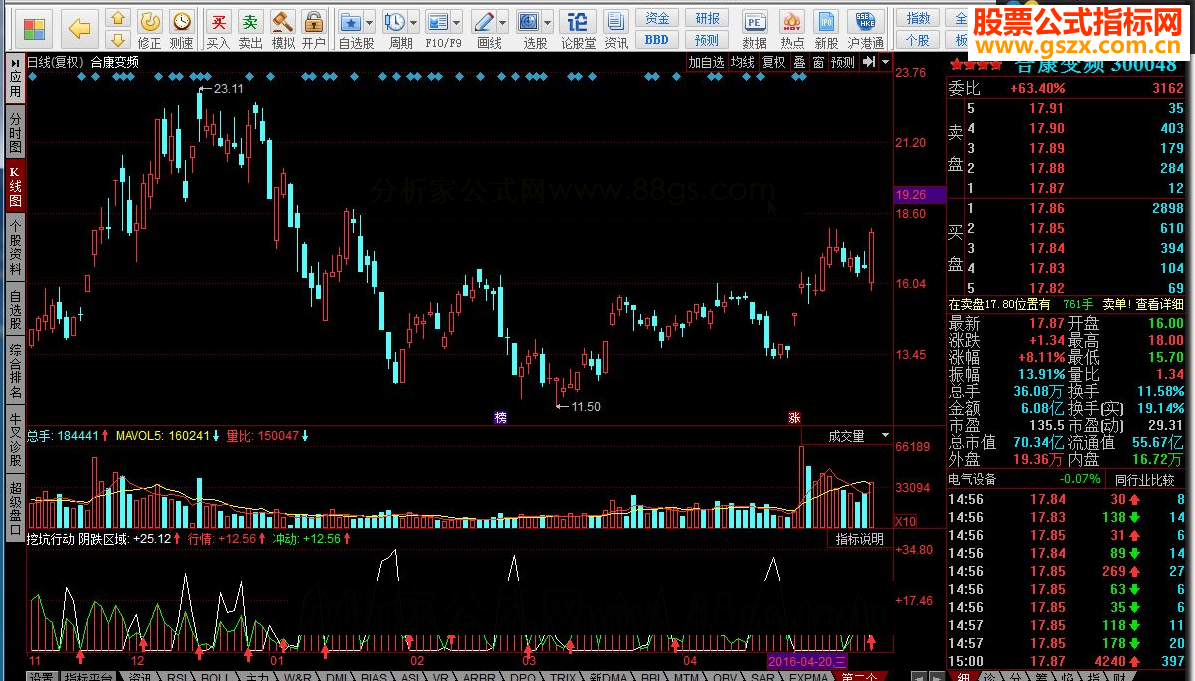The image size is (1195, 681).
Task: Click the 查看详细 link
Action: pos(1159,304)
